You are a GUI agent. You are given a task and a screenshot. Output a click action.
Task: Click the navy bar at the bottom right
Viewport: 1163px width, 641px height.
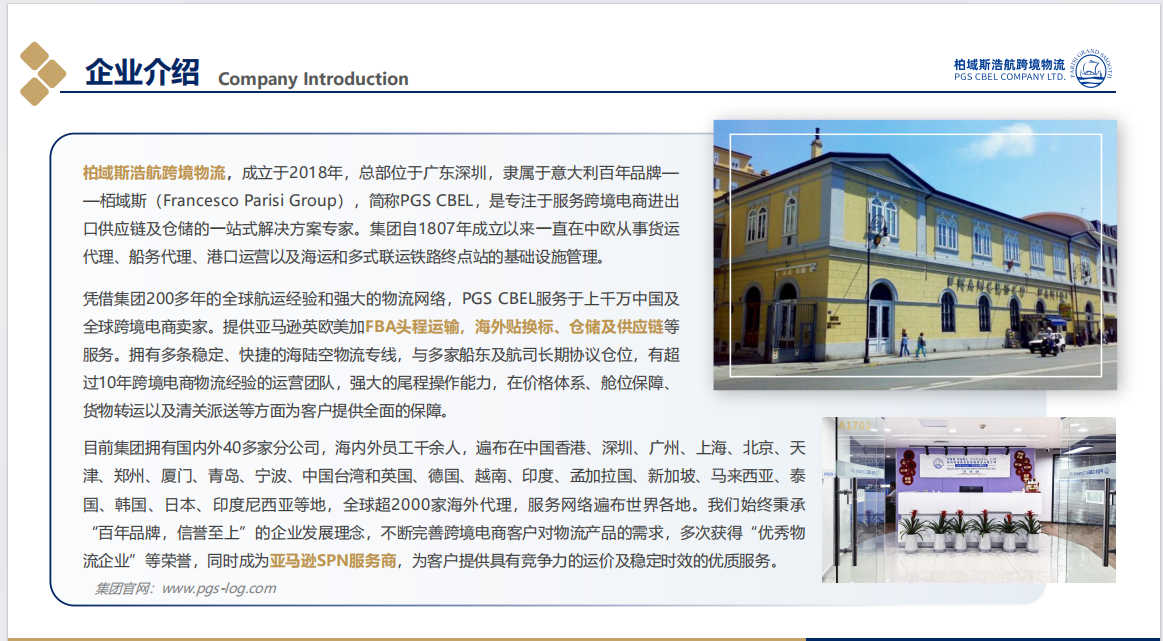tap(983, 637)
